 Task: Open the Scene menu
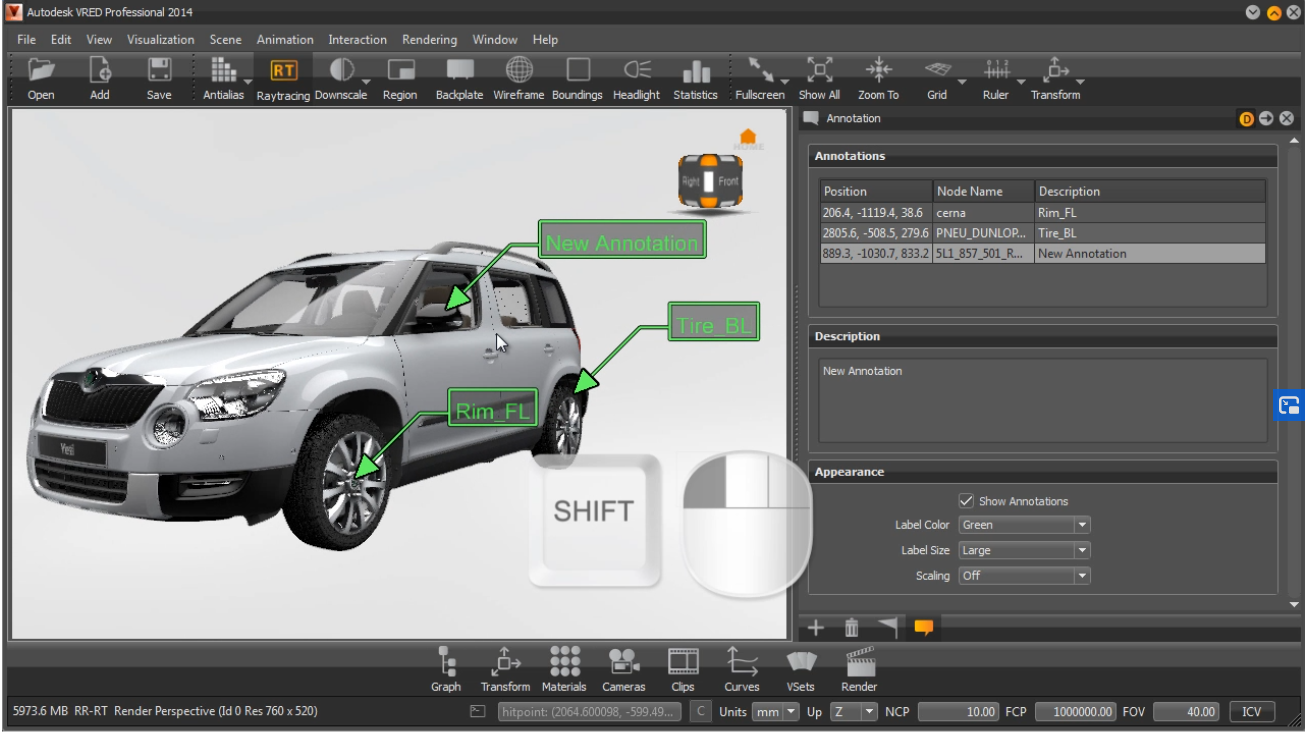225,40
